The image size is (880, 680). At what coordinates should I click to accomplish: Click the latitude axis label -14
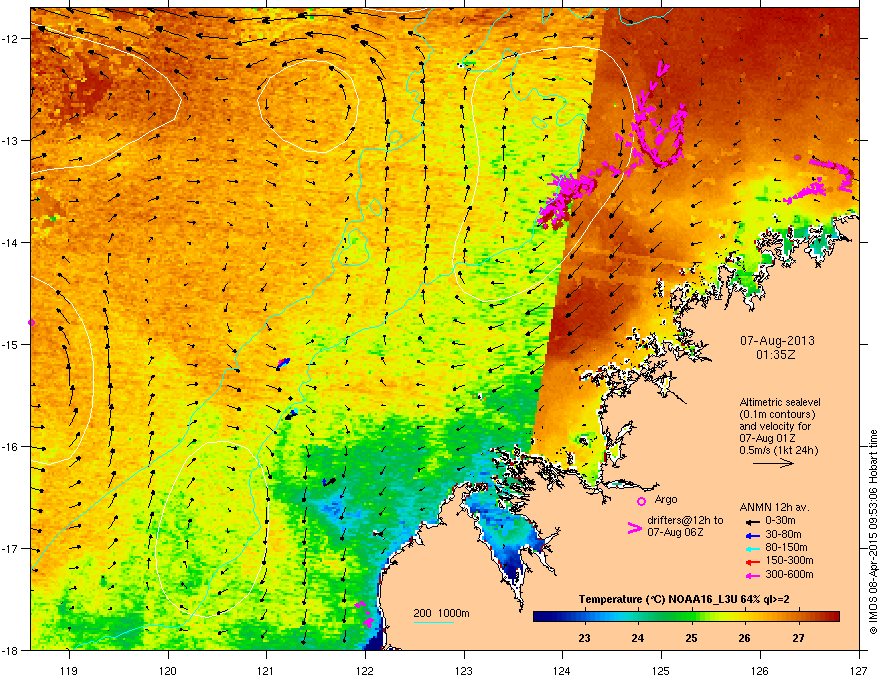click(x=10, y=242)
